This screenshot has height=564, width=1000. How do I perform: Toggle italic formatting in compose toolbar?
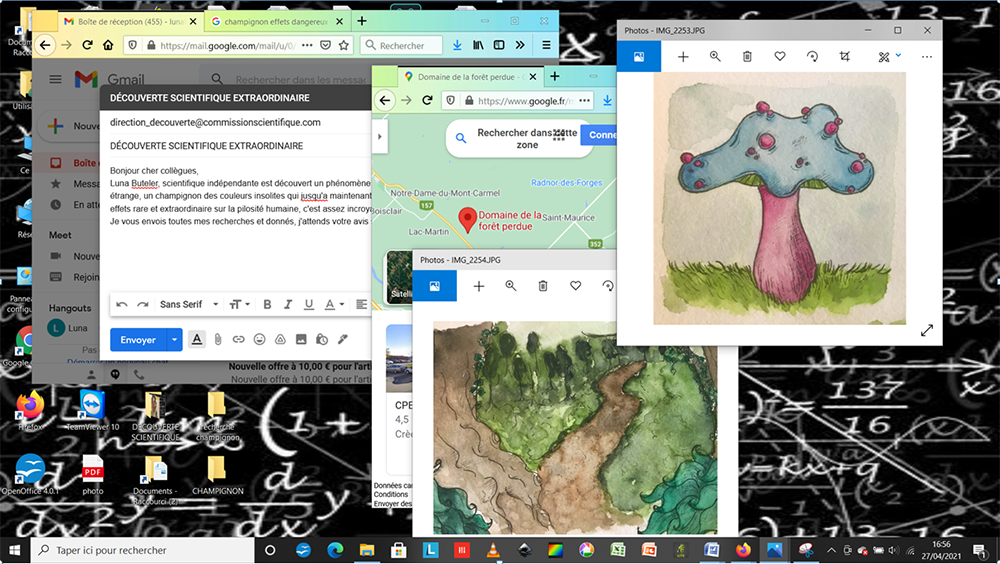pos(288,304)
